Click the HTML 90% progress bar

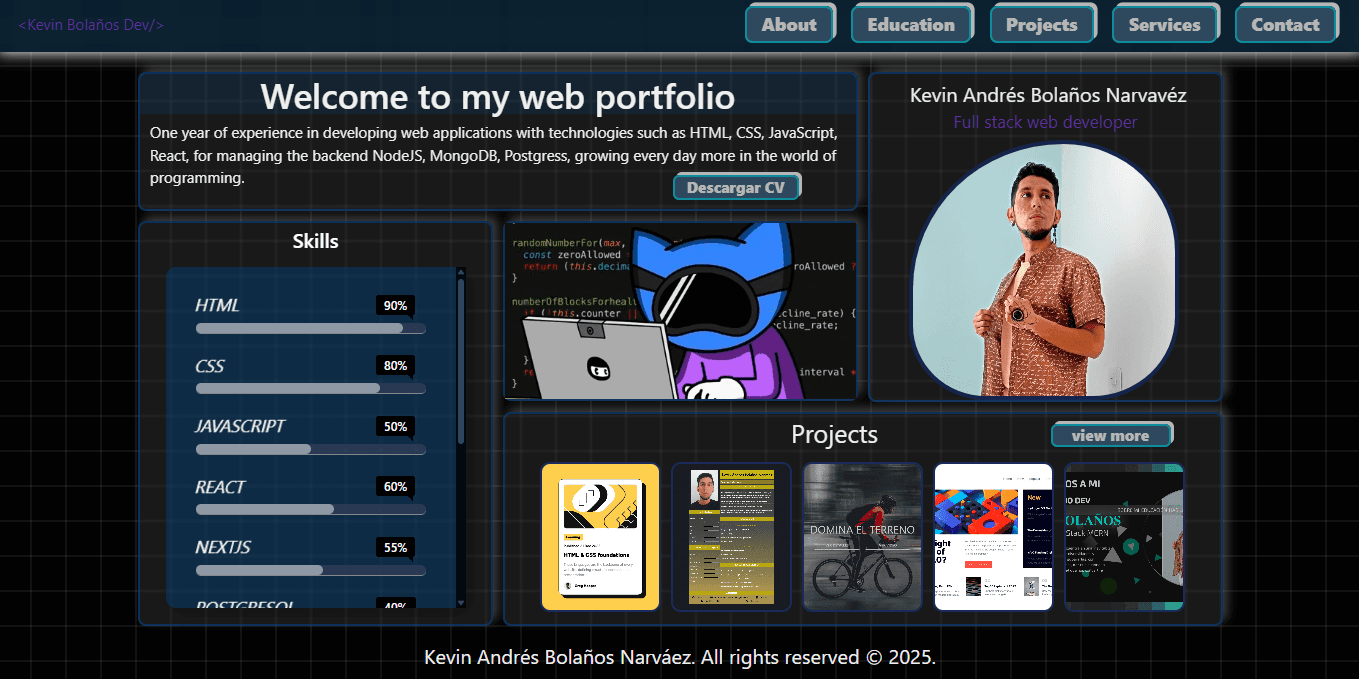[310, 328]
